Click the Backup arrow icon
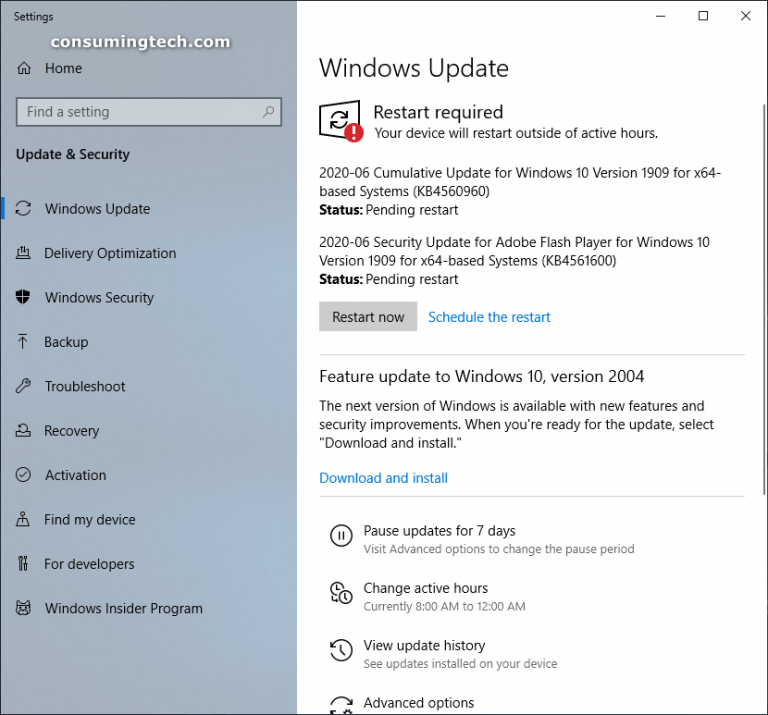Viewport: 768px width, 715px height. (23, 341)
